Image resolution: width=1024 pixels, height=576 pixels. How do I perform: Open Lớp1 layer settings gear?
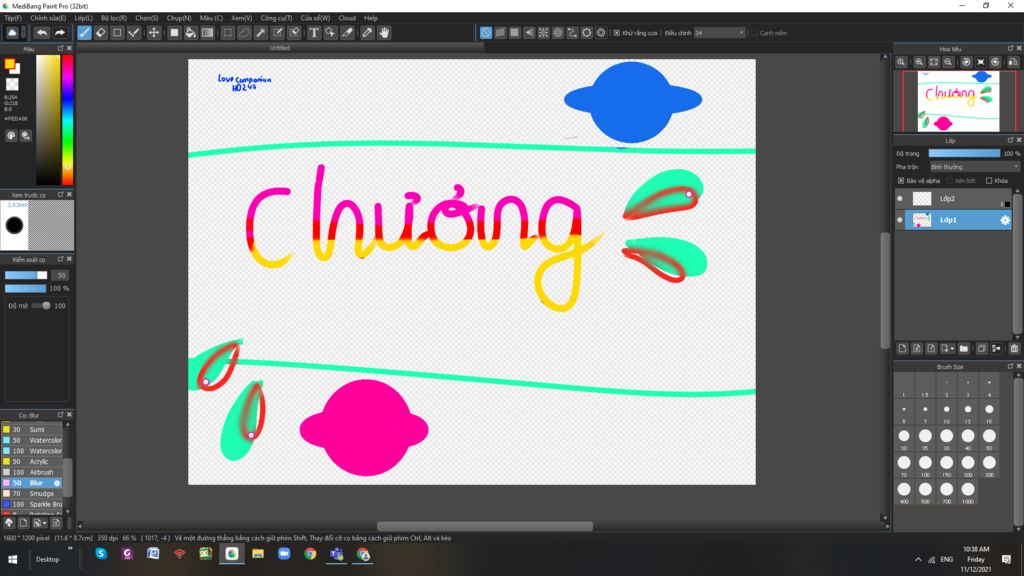tap(1005, 221)
